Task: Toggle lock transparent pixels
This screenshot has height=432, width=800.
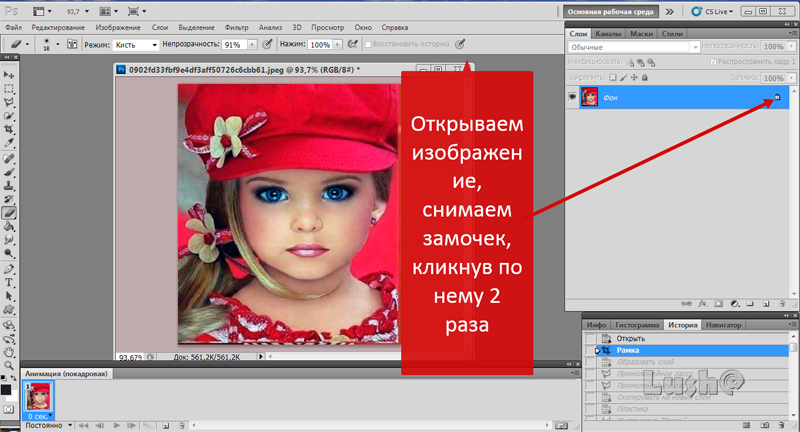Action: pyautogui.click(x=613, y=78)
